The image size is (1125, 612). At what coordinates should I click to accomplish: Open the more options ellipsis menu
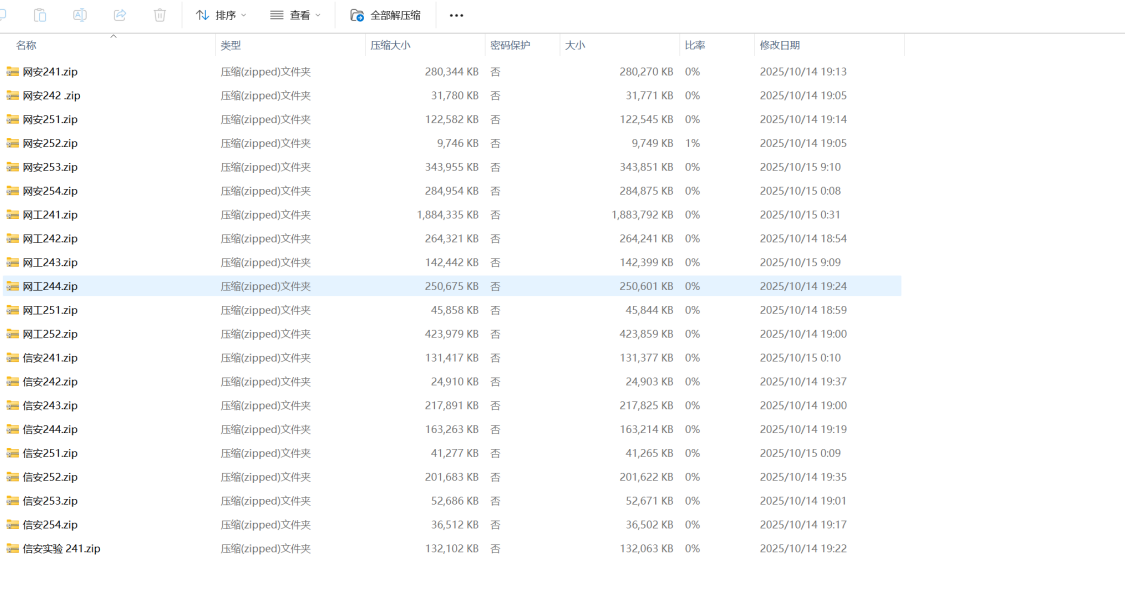(457, 16)
